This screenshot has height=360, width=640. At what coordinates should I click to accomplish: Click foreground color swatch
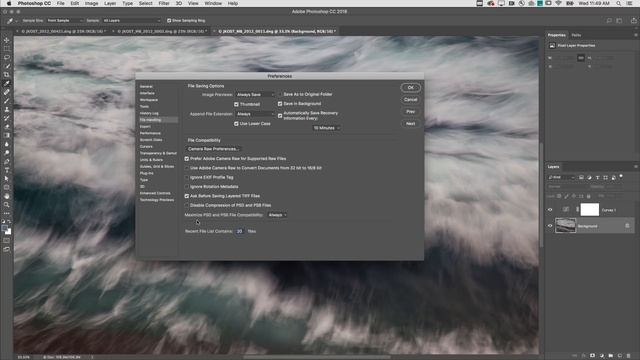click(4, 229)
